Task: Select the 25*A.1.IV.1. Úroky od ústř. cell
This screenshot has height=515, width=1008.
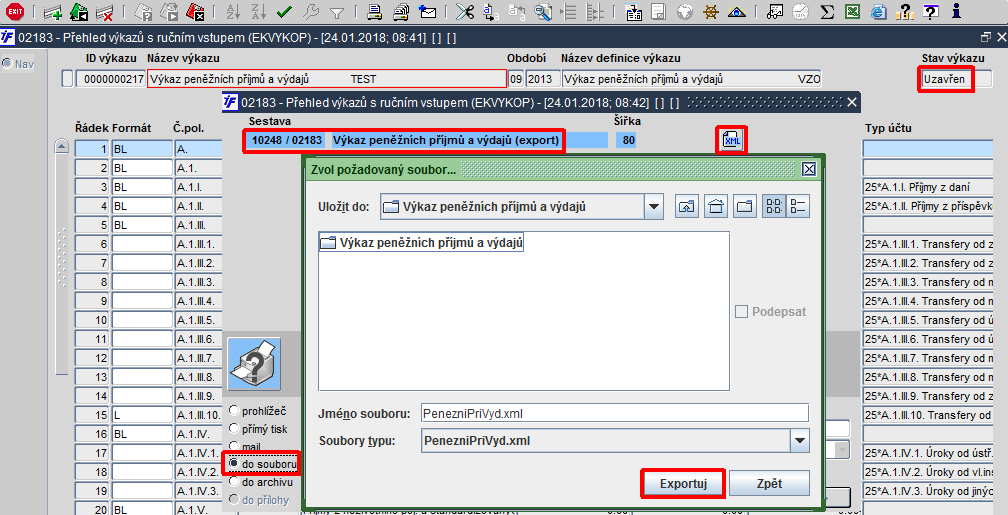Action: (x=928, y=453)
